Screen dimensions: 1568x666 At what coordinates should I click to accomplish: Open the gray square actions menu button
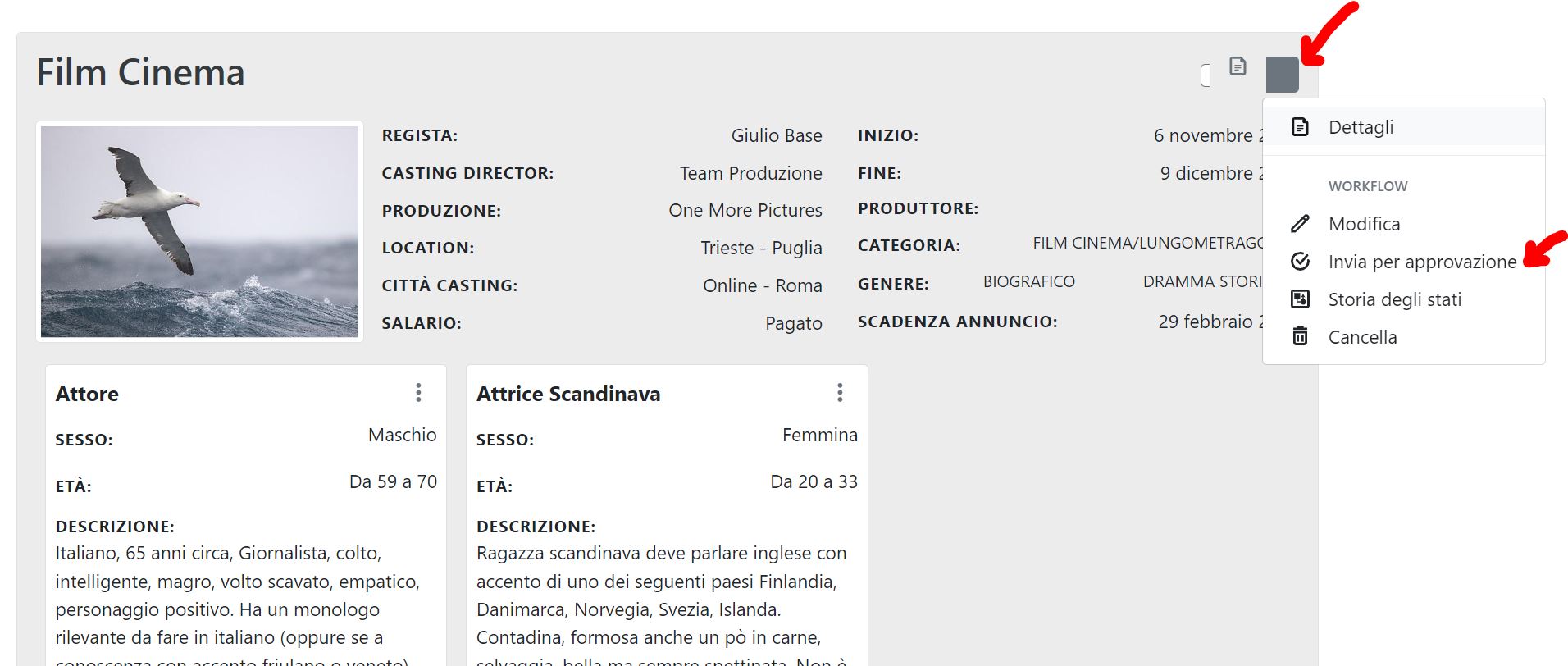(x=1282, y=75)
